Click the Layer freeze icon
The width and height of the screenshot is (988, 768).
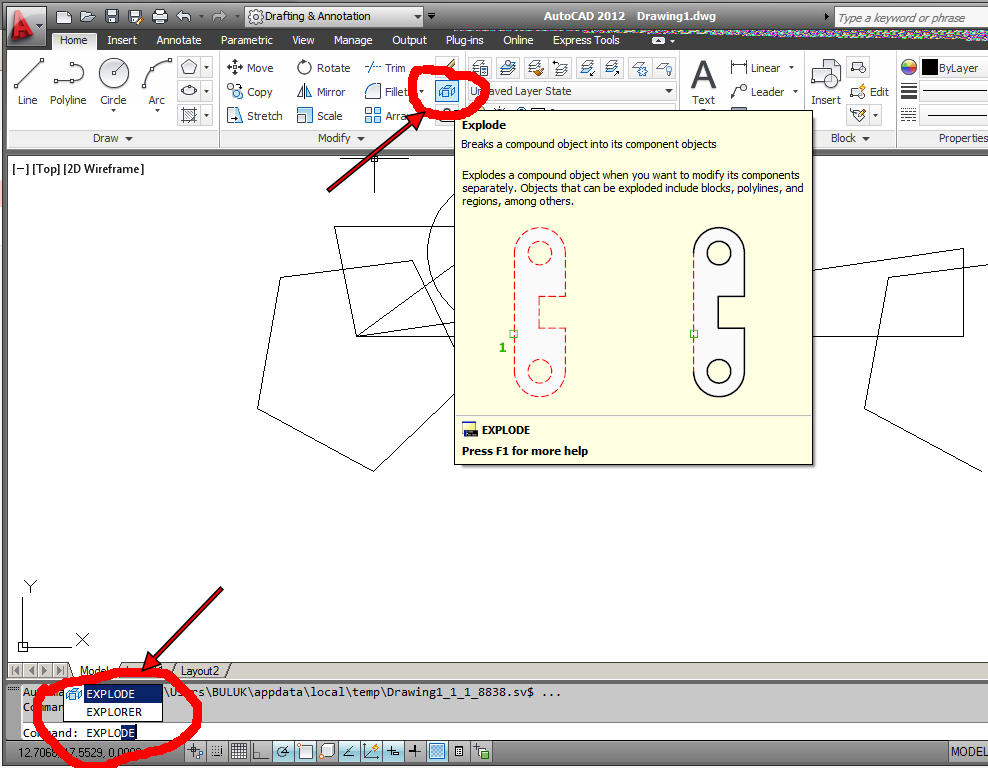(640, 67)
